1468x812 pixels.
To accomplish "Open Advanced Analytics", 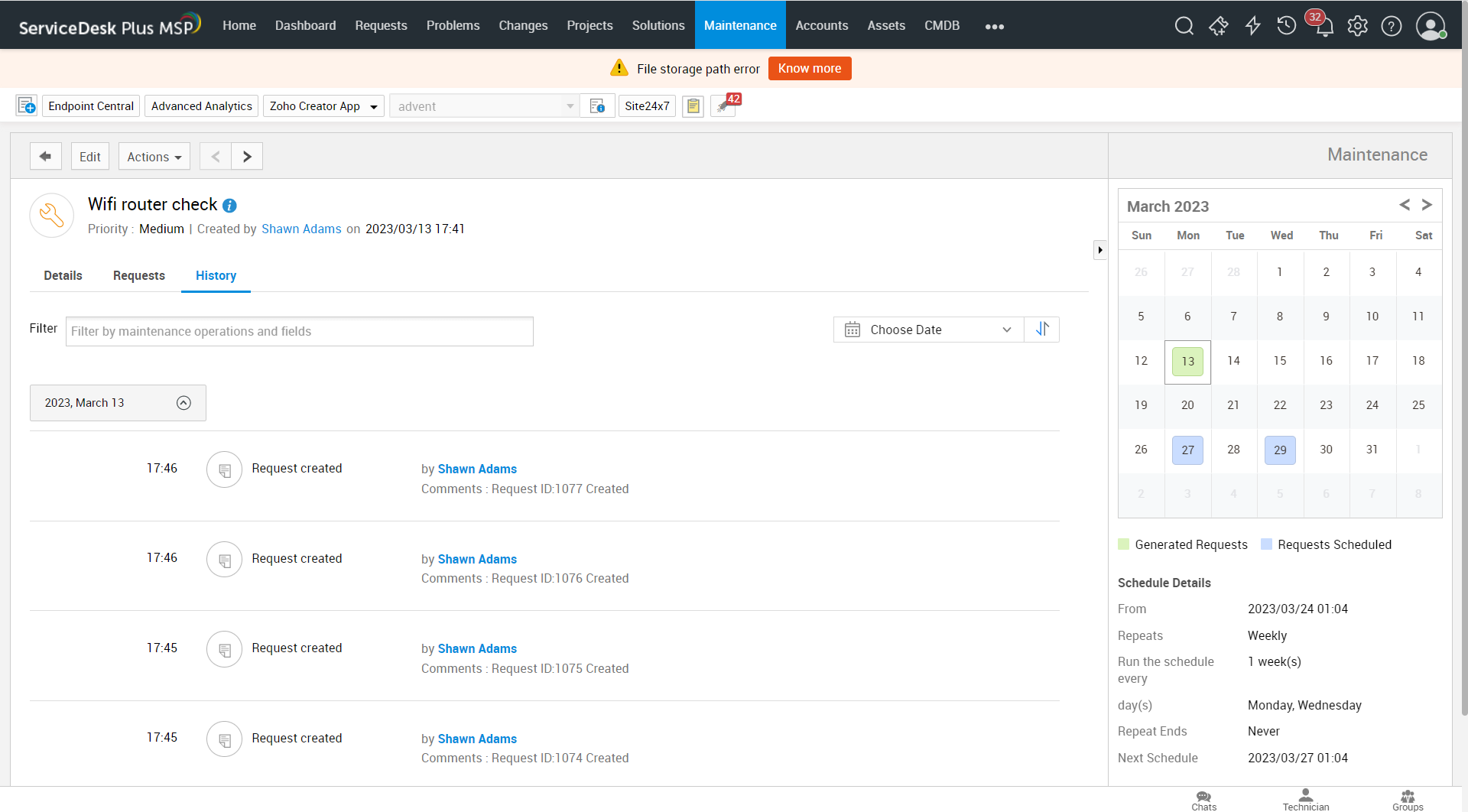I will [x=202, y=106].
